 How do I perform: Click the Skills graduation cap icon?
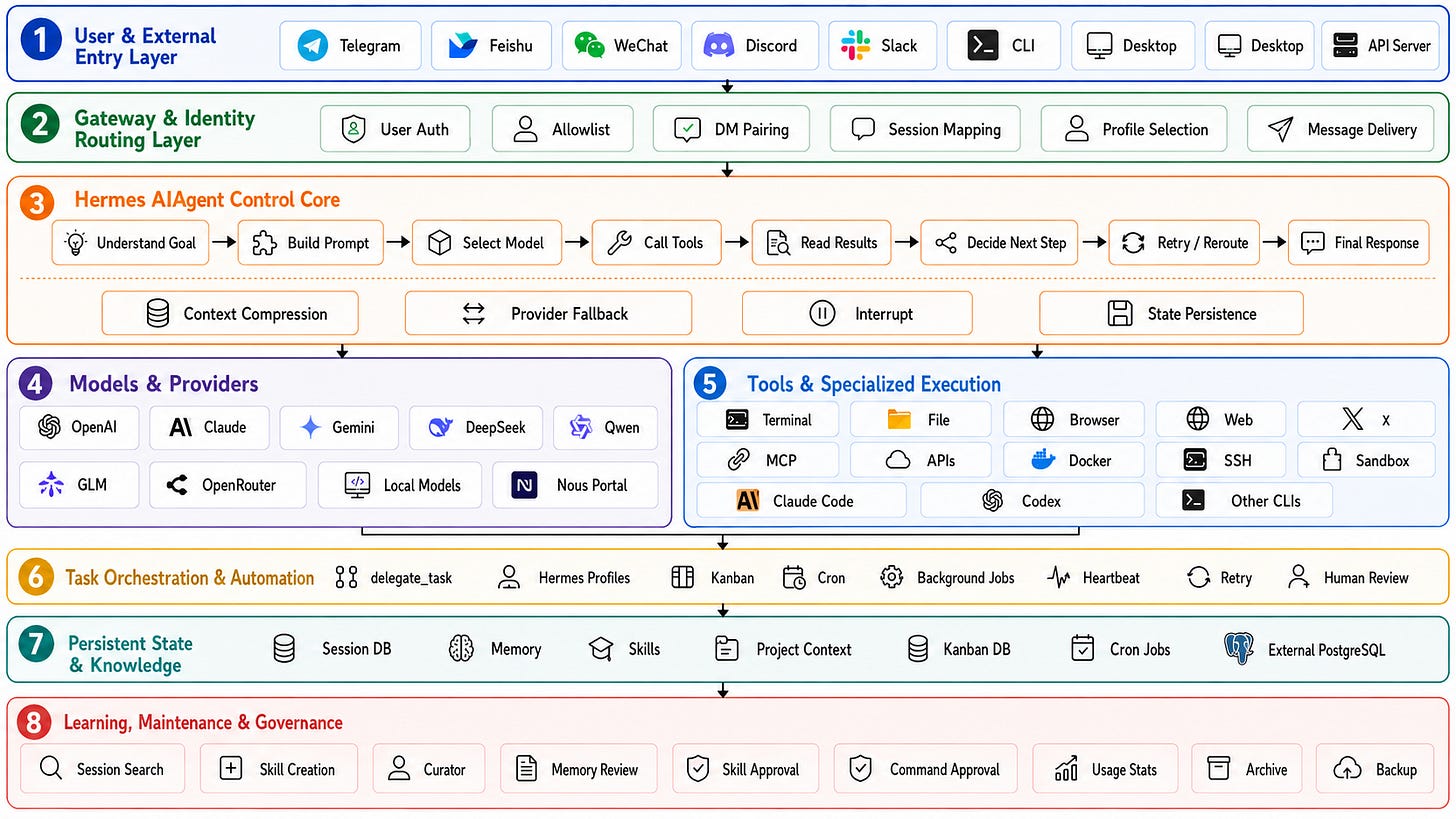point(601,649)
